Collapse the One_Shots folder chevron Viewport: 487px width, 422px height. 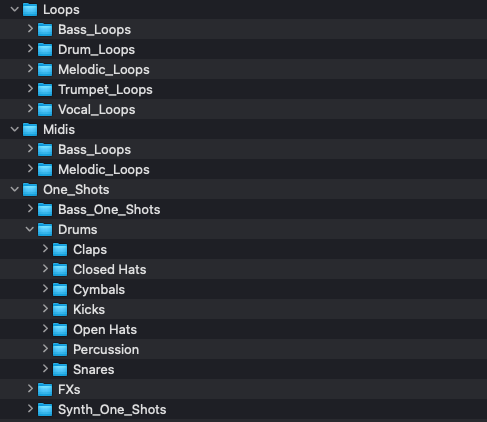[15, 189]
